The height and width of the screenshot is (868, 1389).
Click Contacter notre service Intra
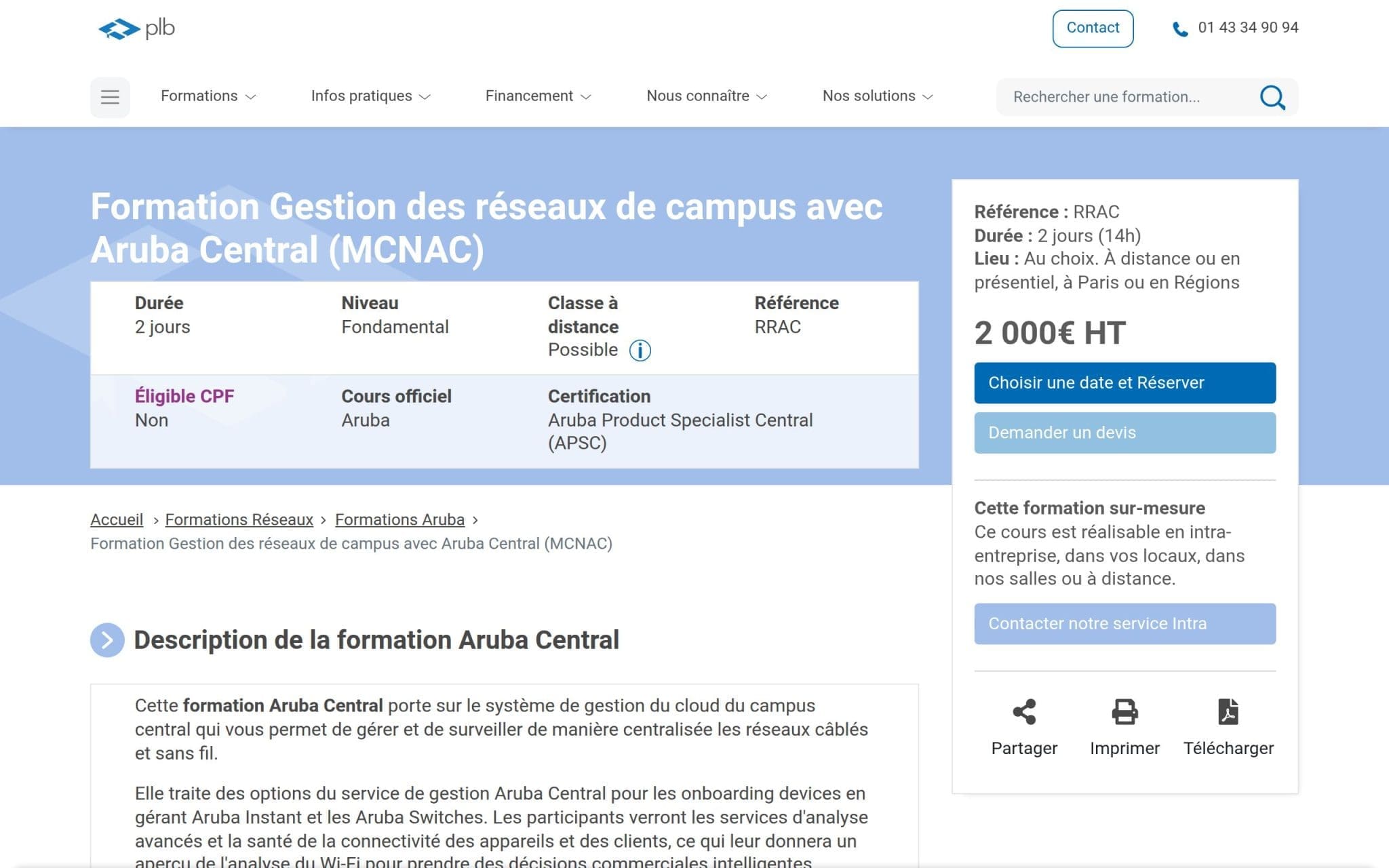(x=1124, y=624)
